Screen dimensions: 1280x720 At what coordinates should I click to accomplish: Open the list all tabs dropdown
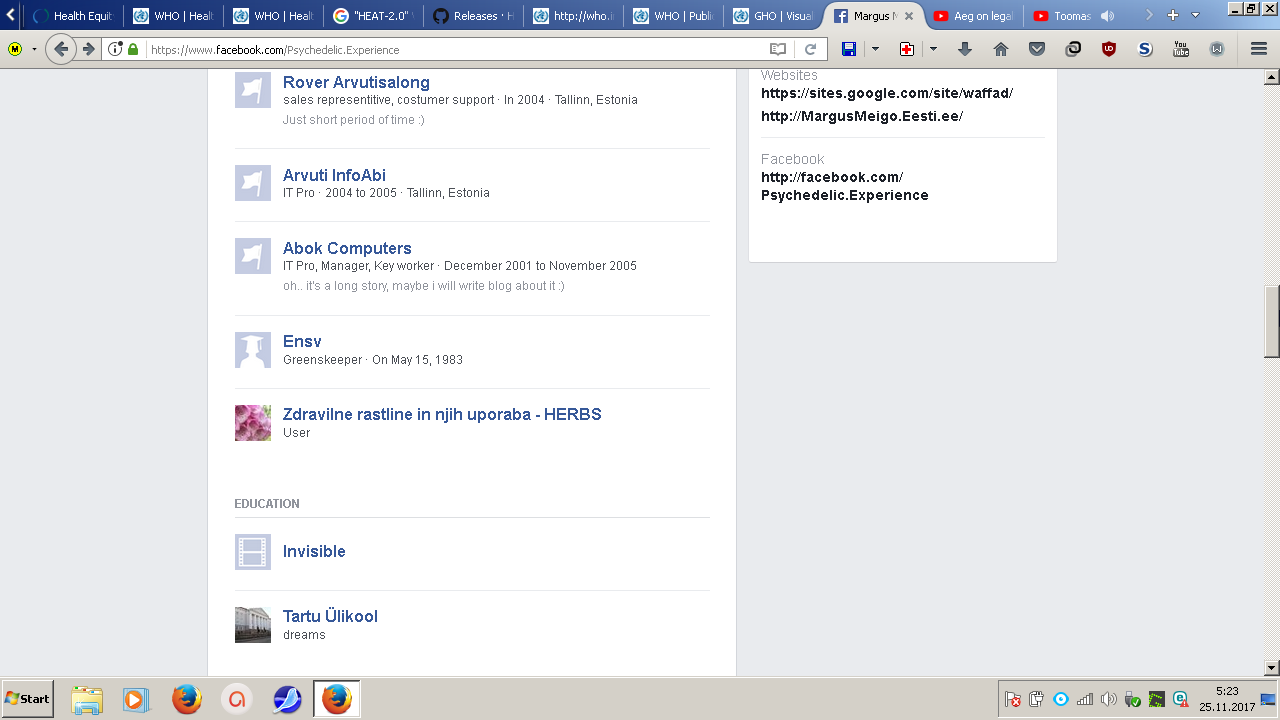point(1195,15)
